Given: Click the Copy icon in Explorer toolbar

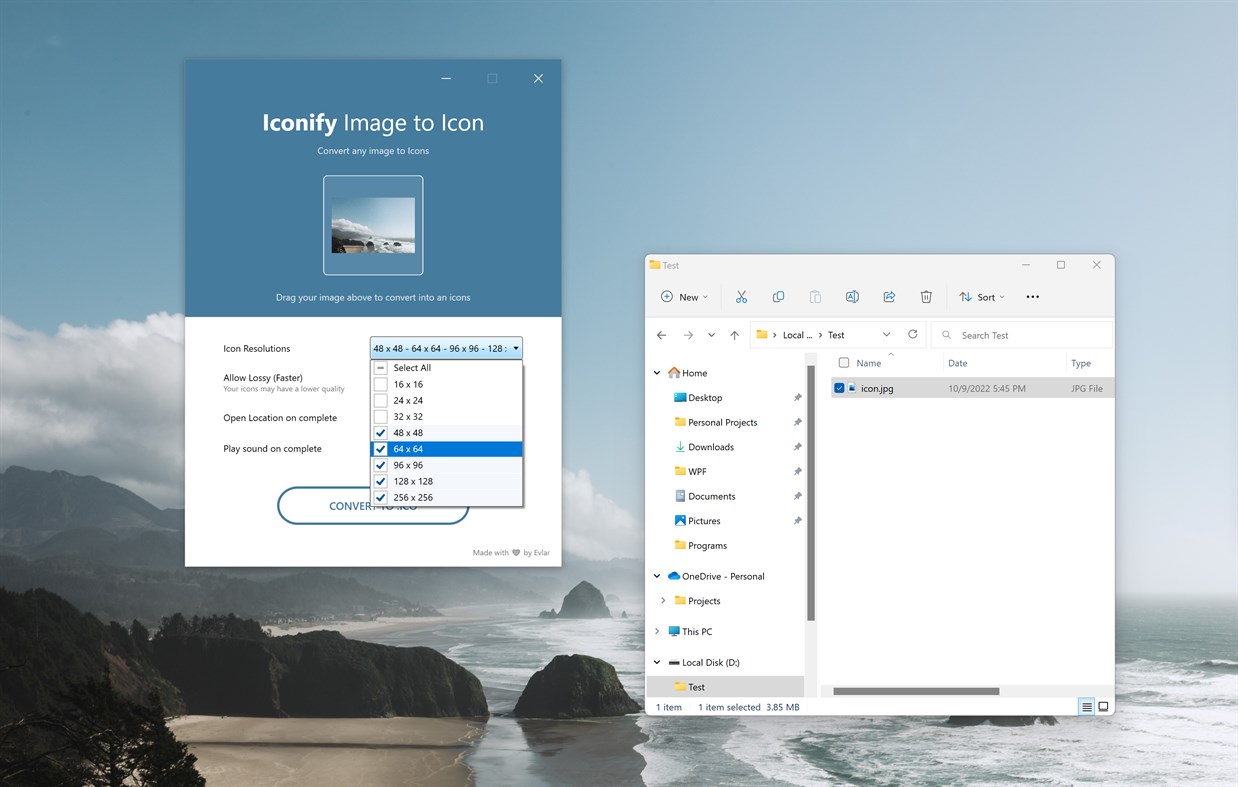Looking at the screenshot, I should click(x=778, y=296).
